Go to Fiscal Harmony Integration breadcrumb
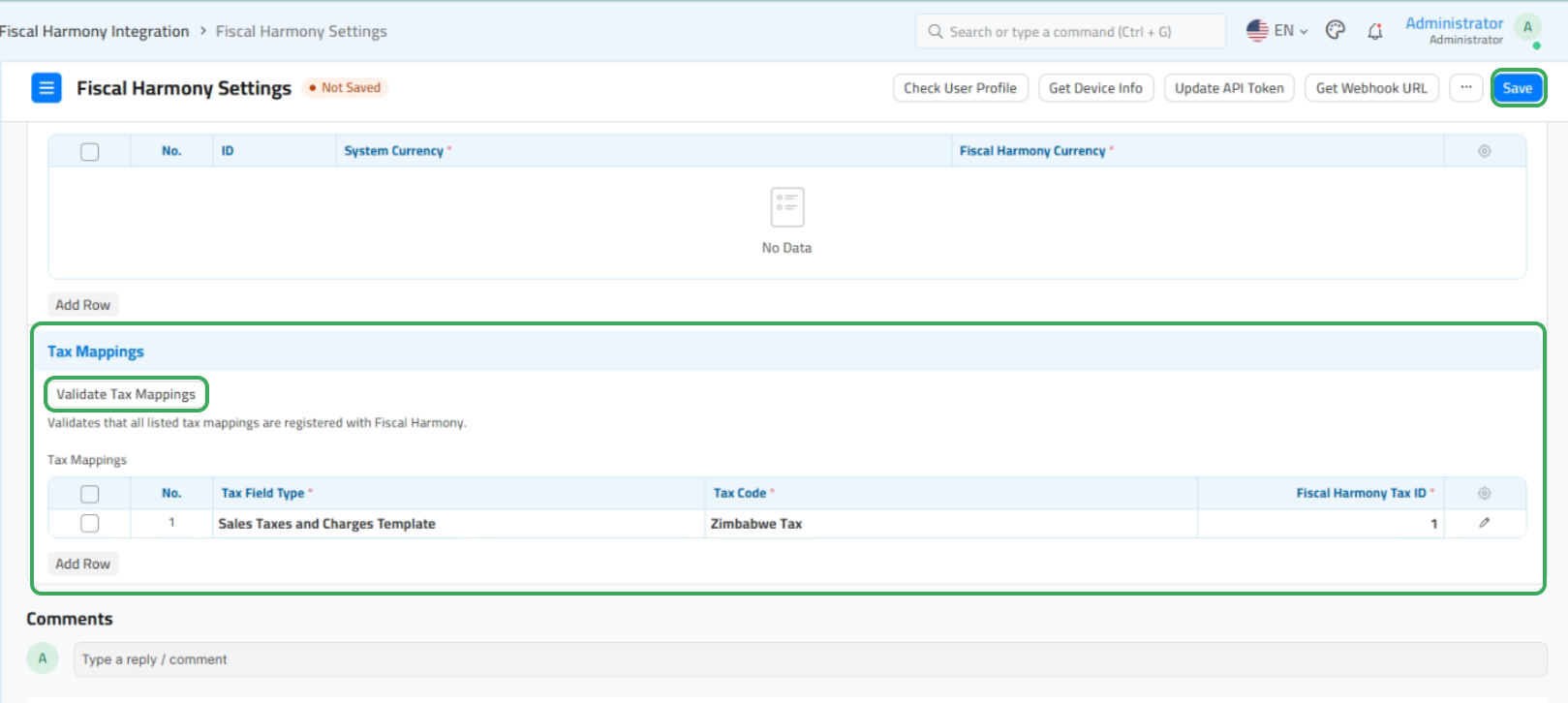1568x703 pixels. click(94, 31)
